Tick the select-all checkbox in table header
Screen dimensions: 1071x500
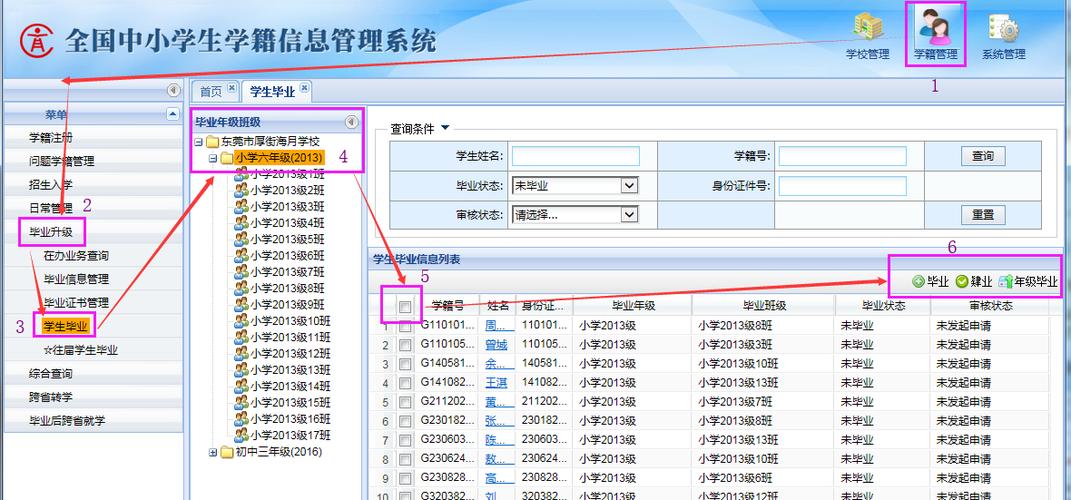(405, 307)
